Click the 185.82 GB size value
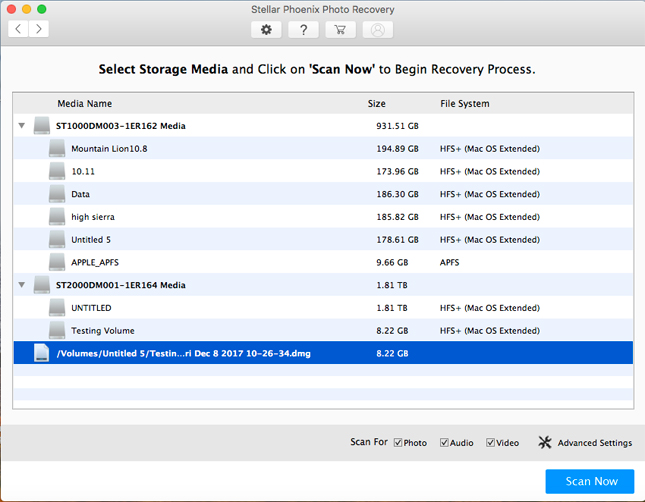Viewport: 645px width, 502px height. pyautogui.click(x=397, y=217)
